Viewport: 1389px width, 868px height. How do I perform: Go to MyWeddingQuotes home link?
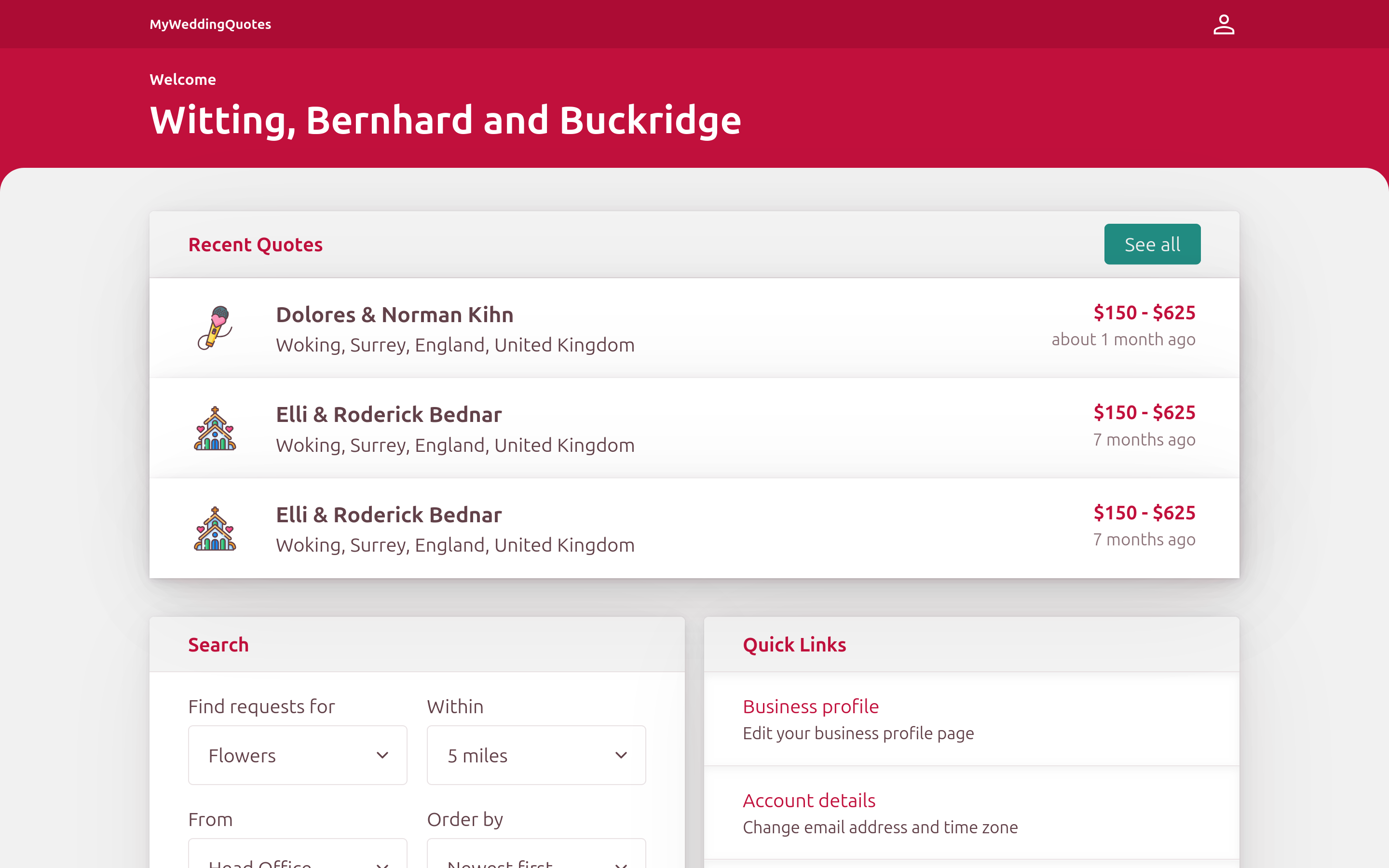(210, 24)
